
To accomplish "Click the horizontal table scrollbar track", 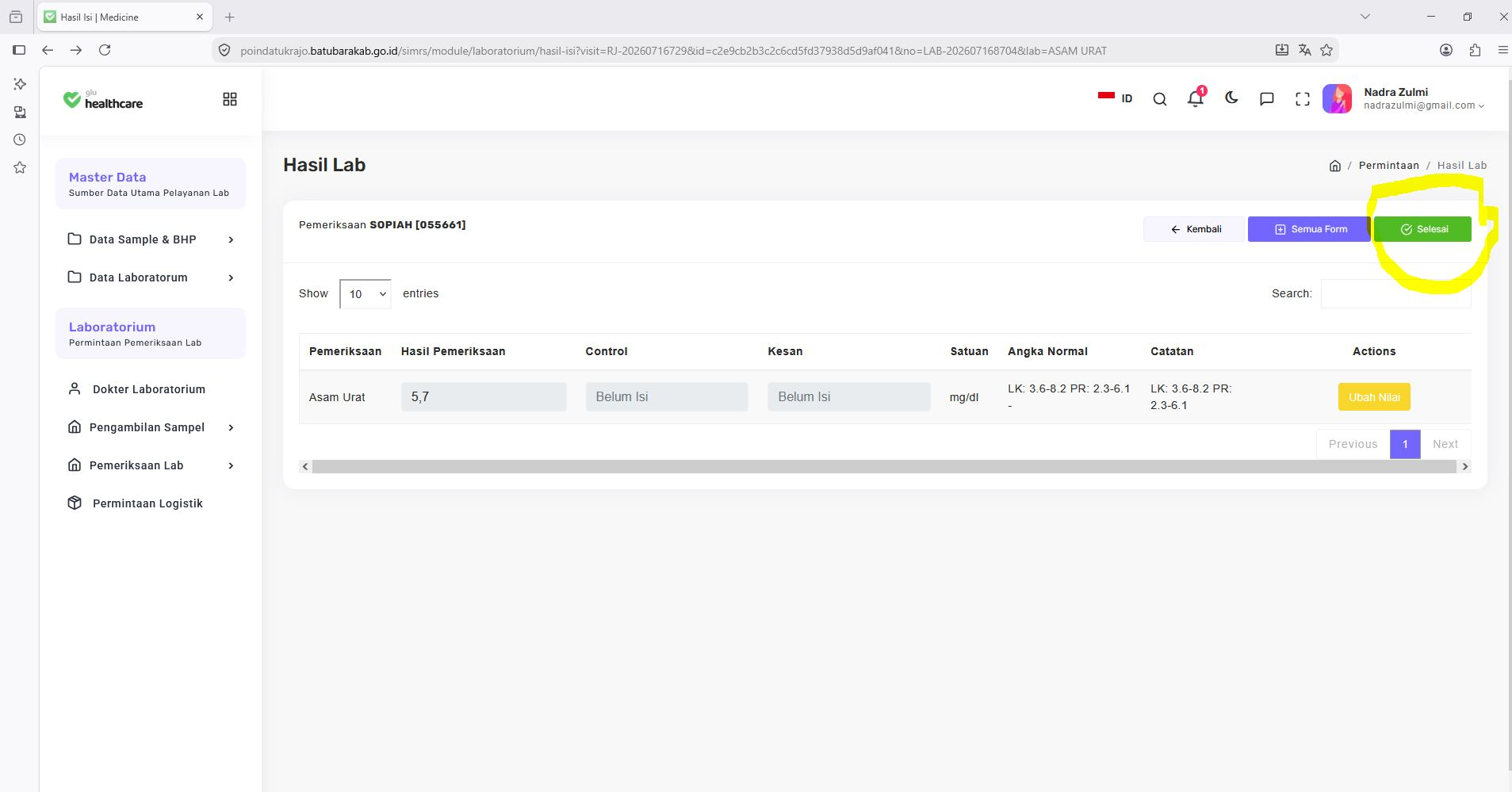I will (x=884, y=467).
